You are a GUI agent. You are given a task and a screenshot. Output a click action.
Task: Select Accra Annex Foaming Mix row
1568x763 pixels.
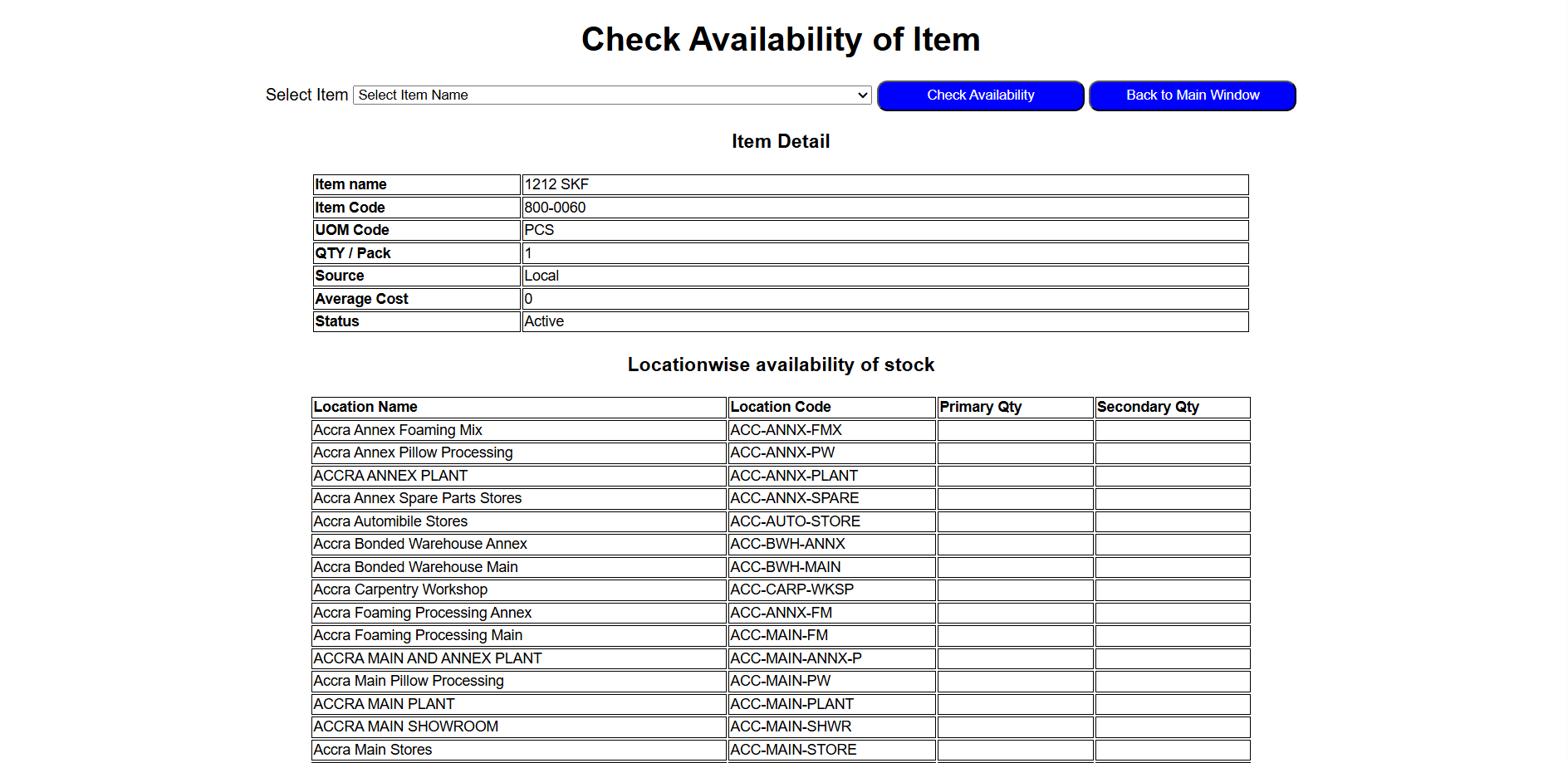click(x=518, y=430)
